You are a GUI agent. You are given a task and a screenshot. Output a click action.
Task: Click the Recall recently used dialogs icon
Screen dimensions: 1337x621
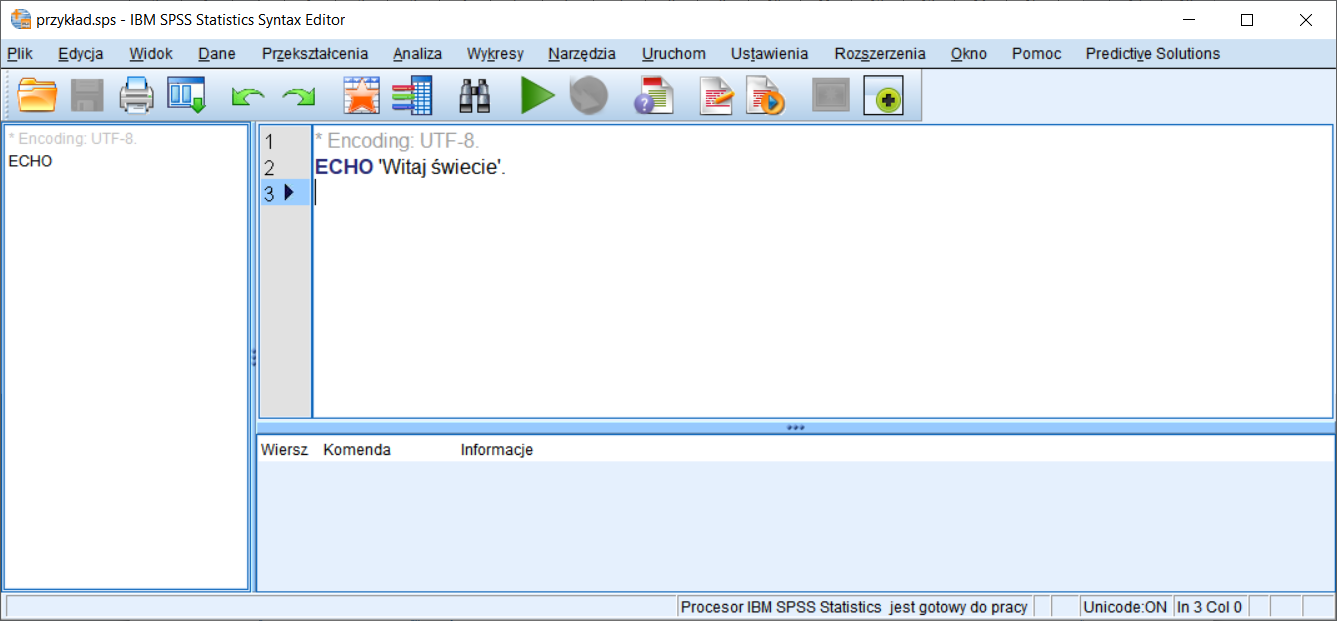coord(186,96)
